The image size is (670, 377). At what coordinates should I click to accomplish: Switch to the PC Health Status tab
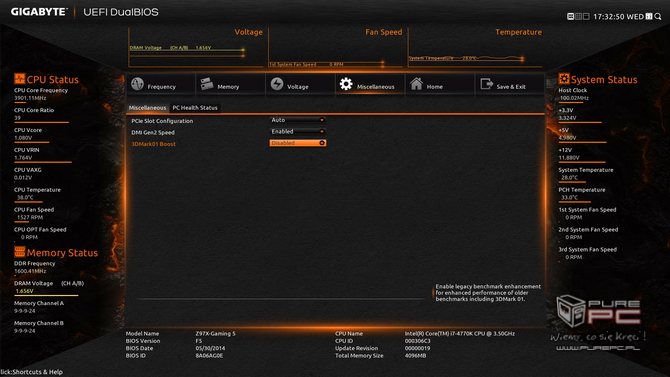(x=195, y=108)
